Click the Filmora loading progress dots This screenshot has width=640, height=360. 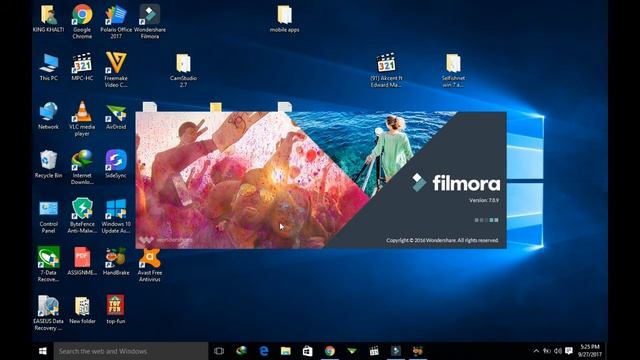pos(487,220)
